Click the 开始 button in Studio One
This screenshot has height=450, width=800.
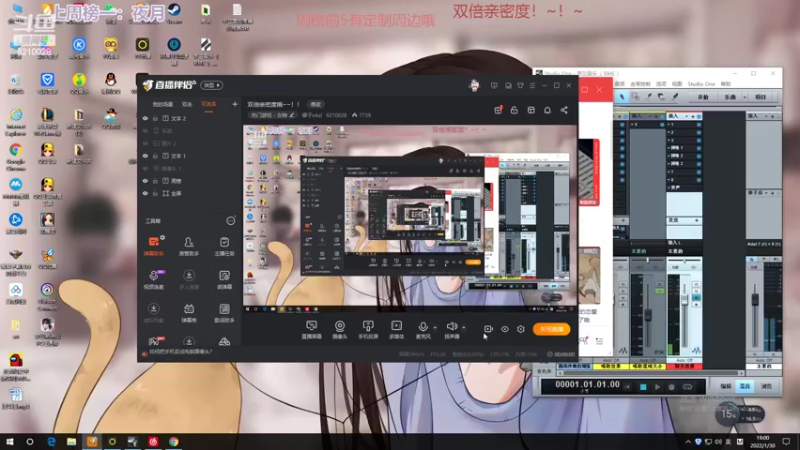pyautogui.click(x=703, y=96)
